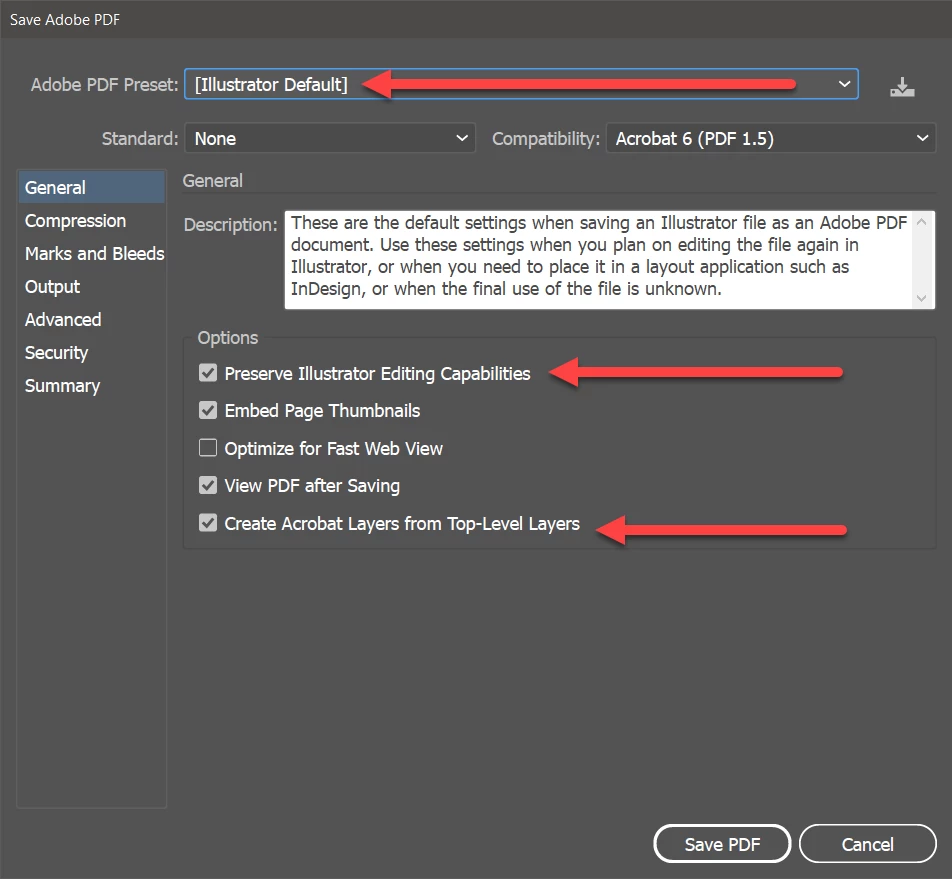Screen dimensions: 952x879
Task: Select the General category
Action: click(92, 187)
